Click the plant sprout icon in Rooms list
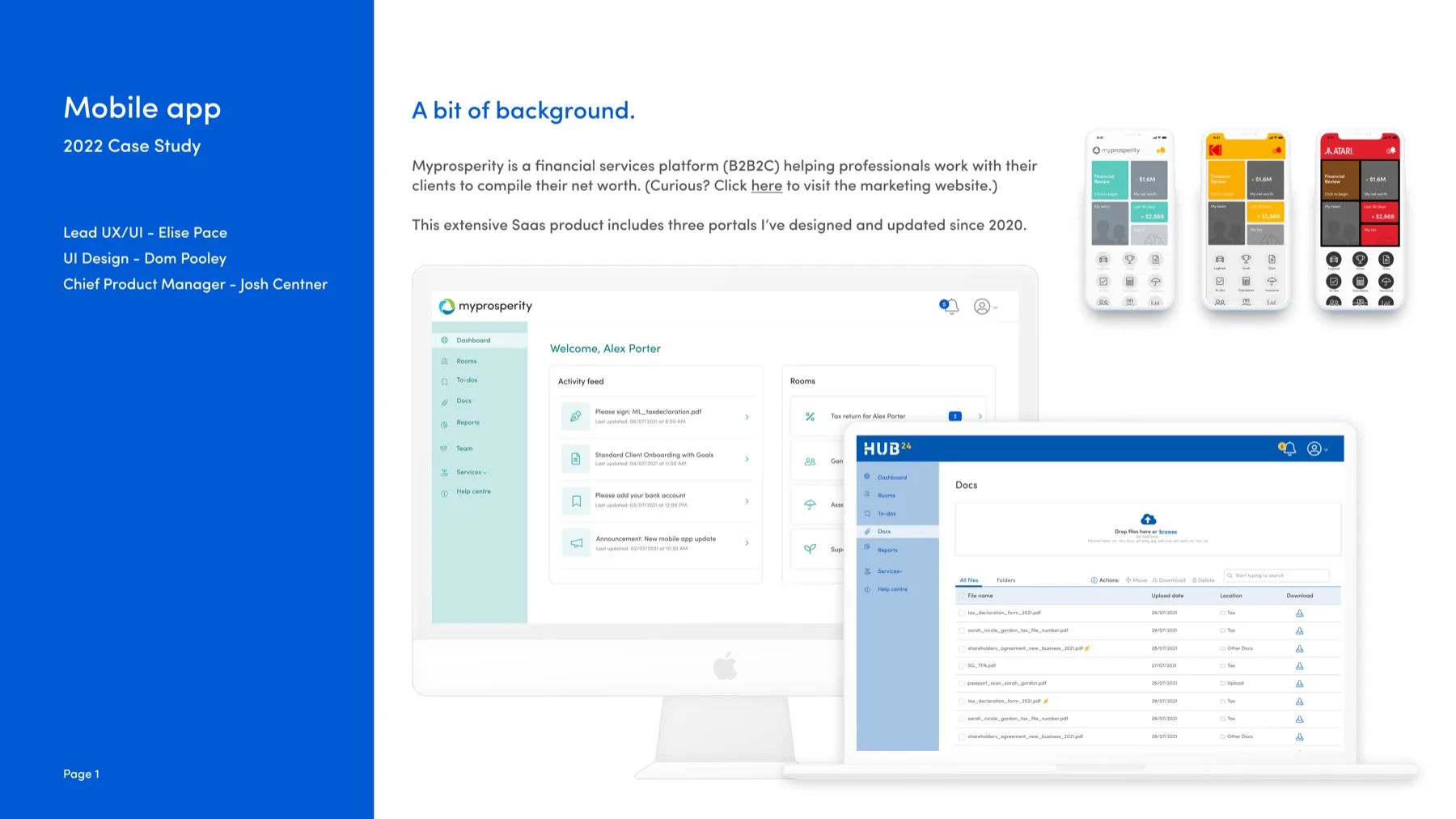This screenshot has height=819, width=1456. point(810,548)
